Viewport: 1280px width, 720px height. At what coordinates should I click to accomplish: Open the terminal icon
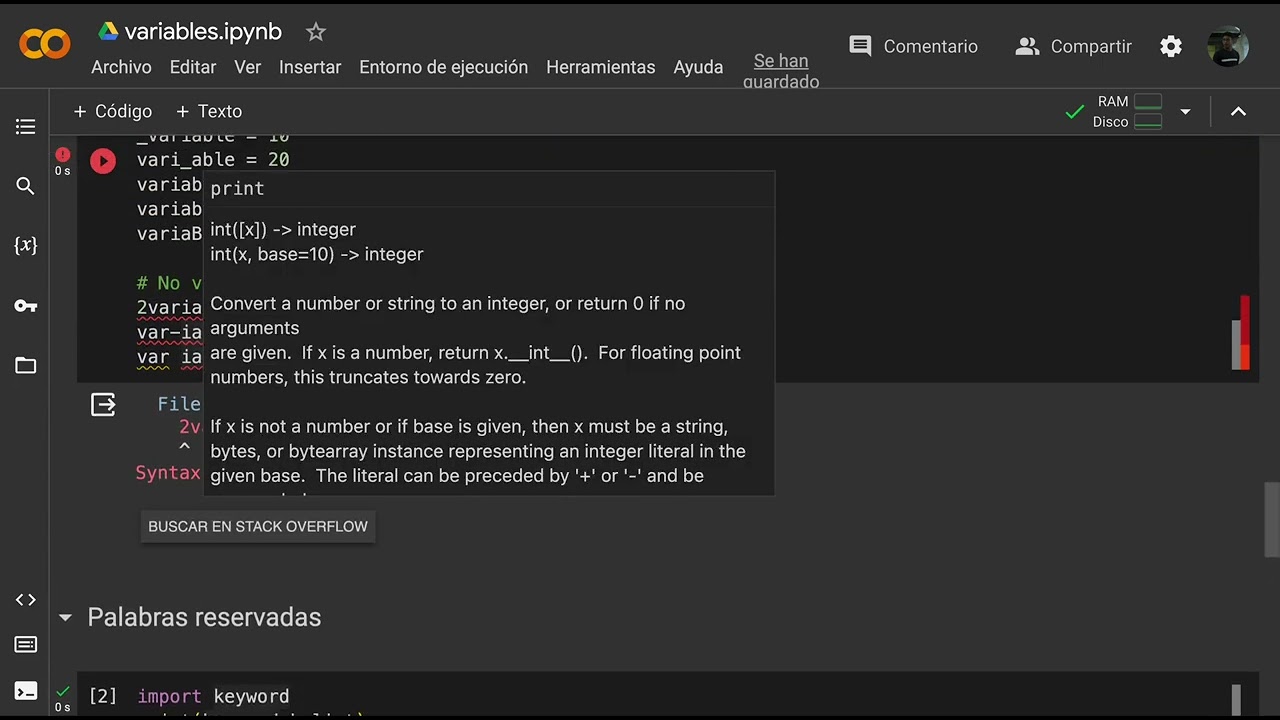pyautogui.click(x=26, y=691)
